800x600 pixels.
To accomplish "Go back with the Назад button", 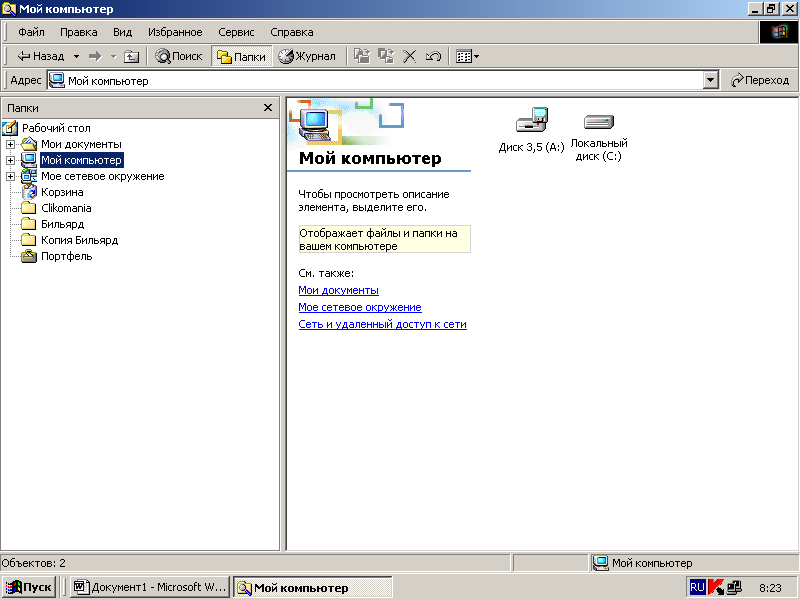I will coord(41,56).
